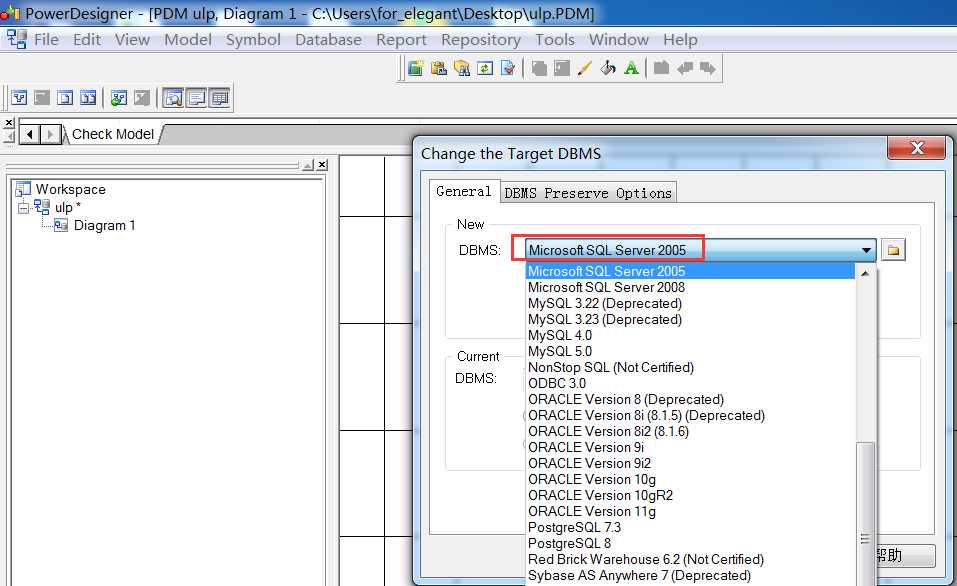
Task: Select the orange line style pencil icon
Action: point(584,68)
